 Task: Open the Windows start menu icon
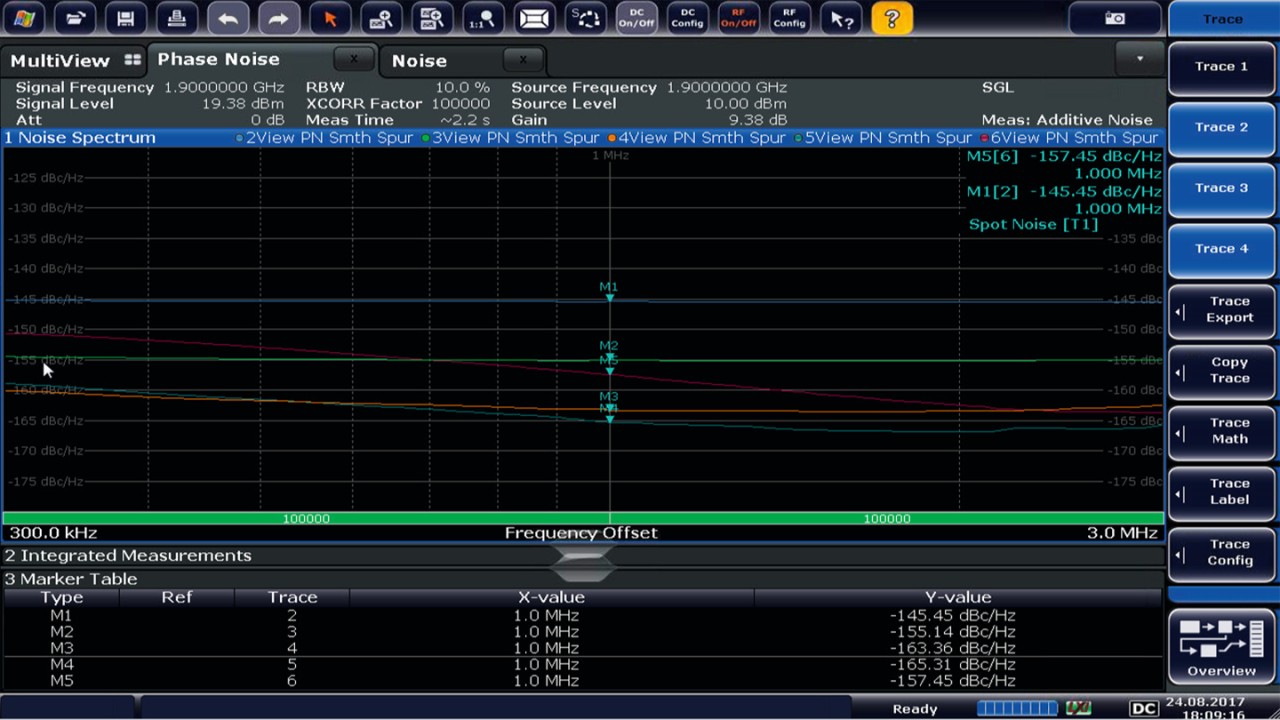pos(24,18)
